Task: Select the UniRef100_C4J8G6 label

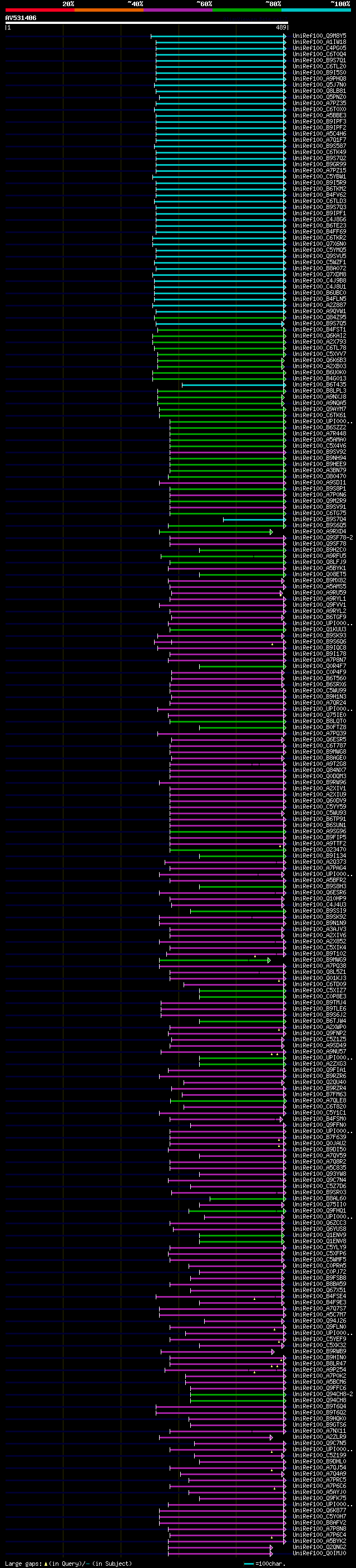Action: point(319,219)
